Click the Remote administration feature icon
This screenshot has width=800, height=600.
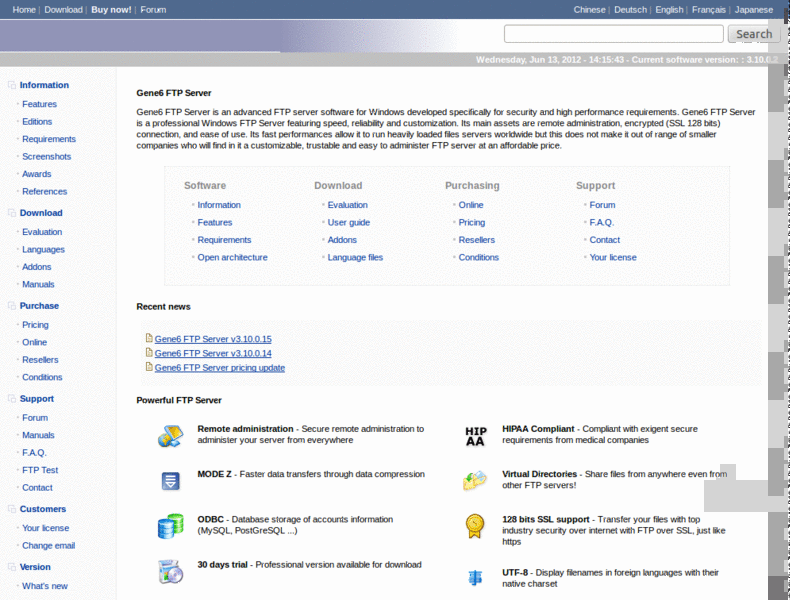coord(170,436)
